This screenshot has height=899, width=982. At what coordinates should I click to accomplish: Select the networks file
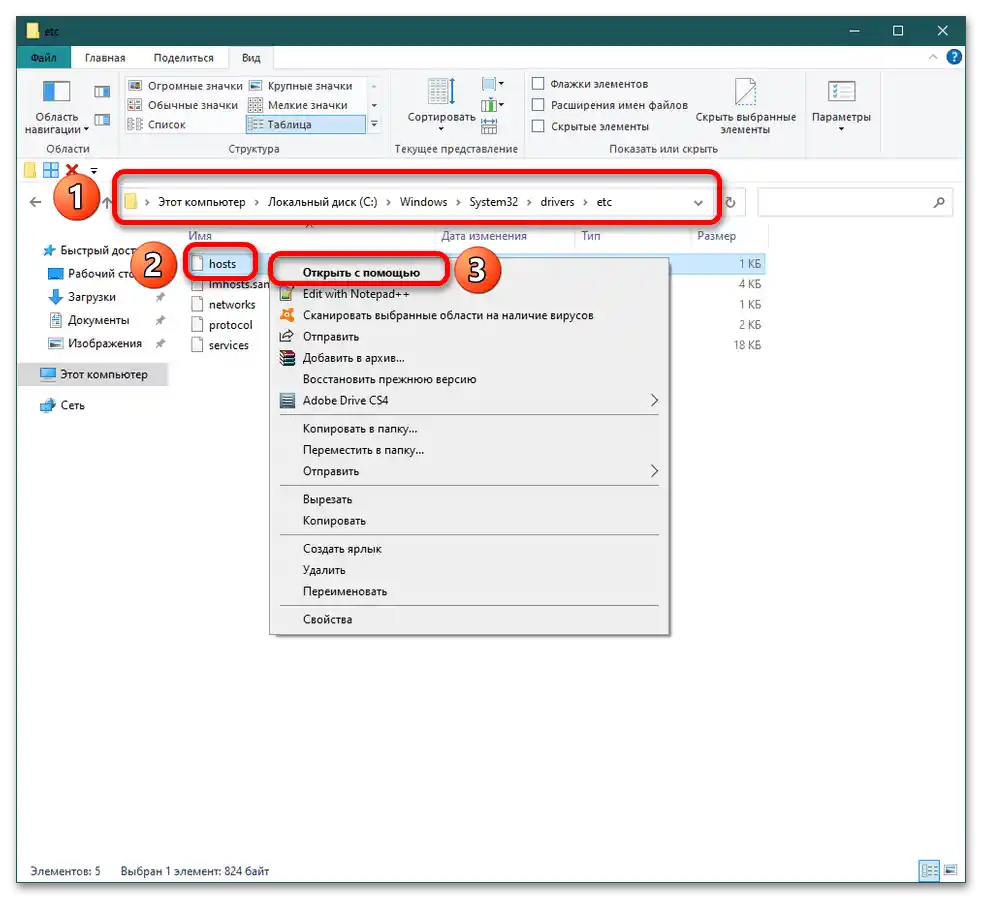coord(232,304)
